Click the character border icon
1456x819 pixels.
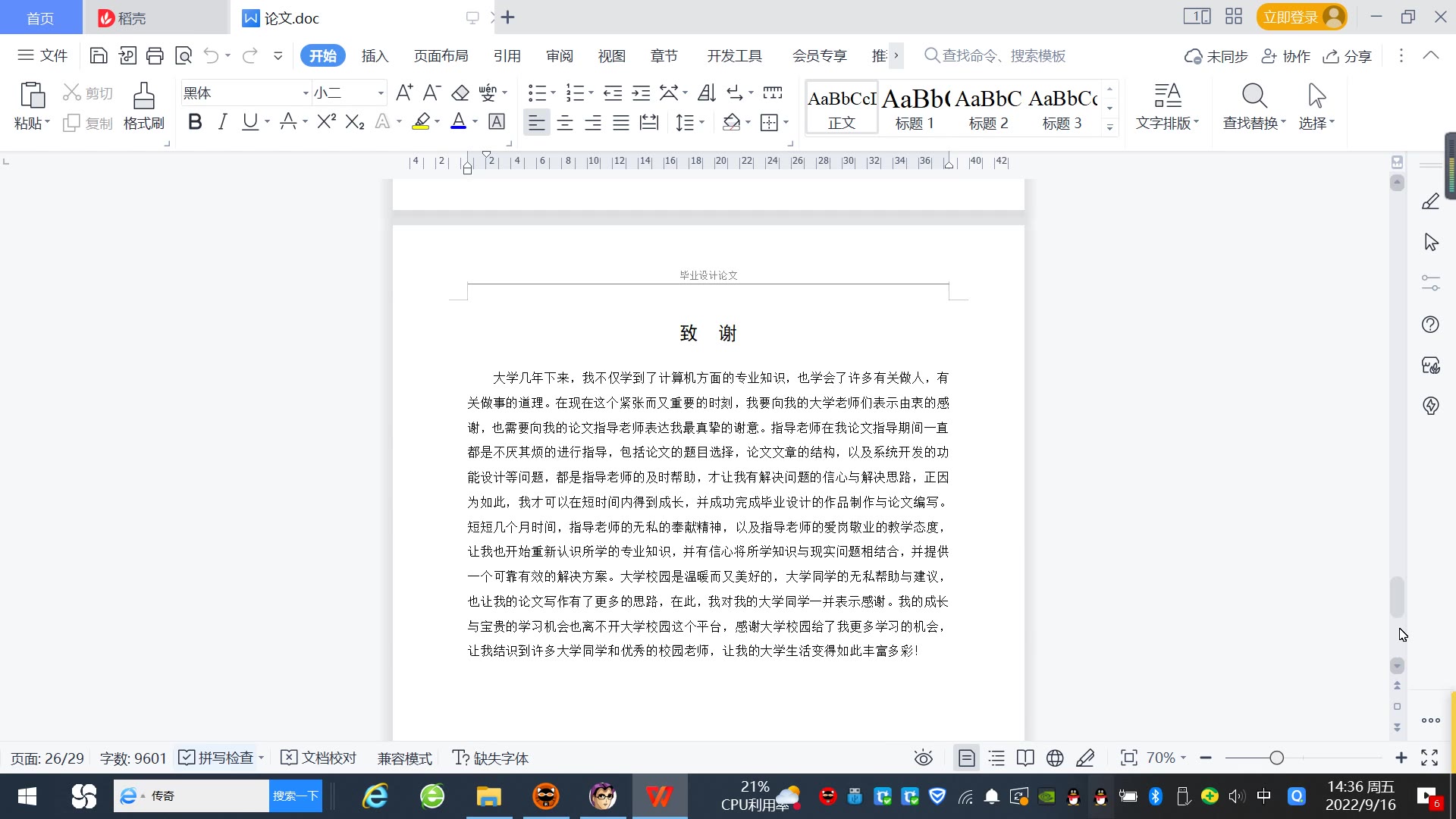(x=497, y=121)
